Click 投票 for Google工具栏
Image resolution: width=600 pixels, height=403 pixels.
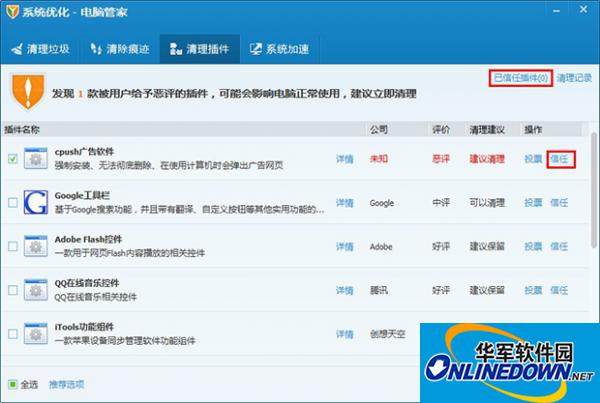click(x=533, y=203)
